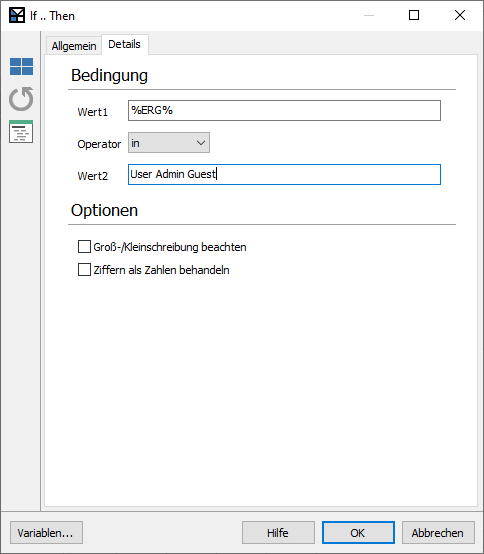Click the Operator dropdown chevron arrow
Image resolution: width=484 pixels, height=554 pixels.
(x=201, y=143)
